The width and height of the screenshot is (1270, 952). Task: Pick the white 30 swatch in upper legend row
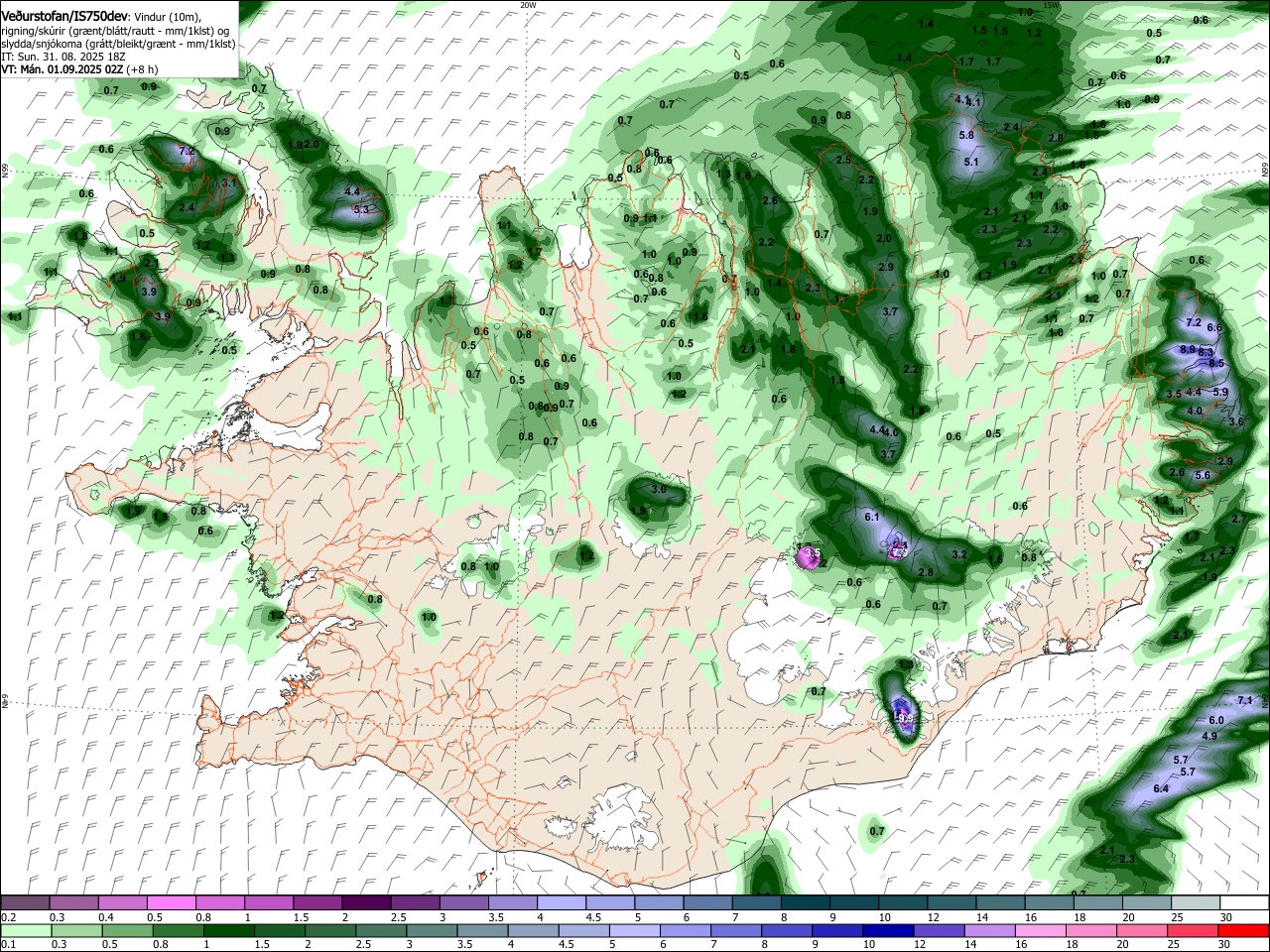click(x=1244, y=902)
